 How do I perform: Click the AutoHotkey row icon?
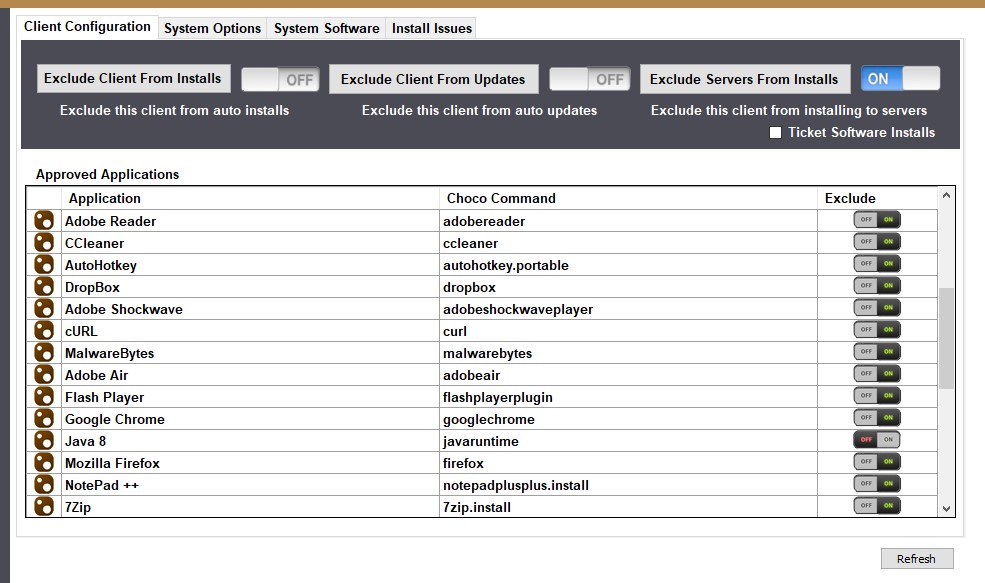click(x=44, y=264)
